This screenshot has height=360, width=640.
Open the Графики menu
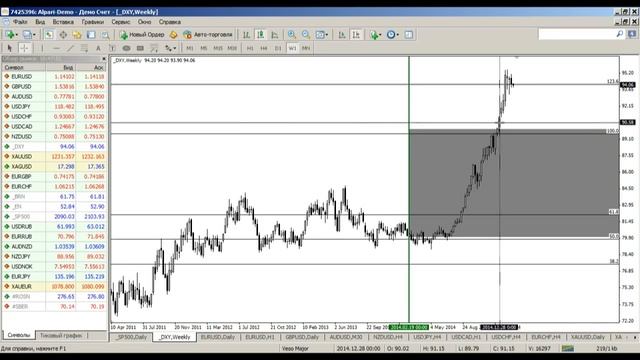[92, 22]
